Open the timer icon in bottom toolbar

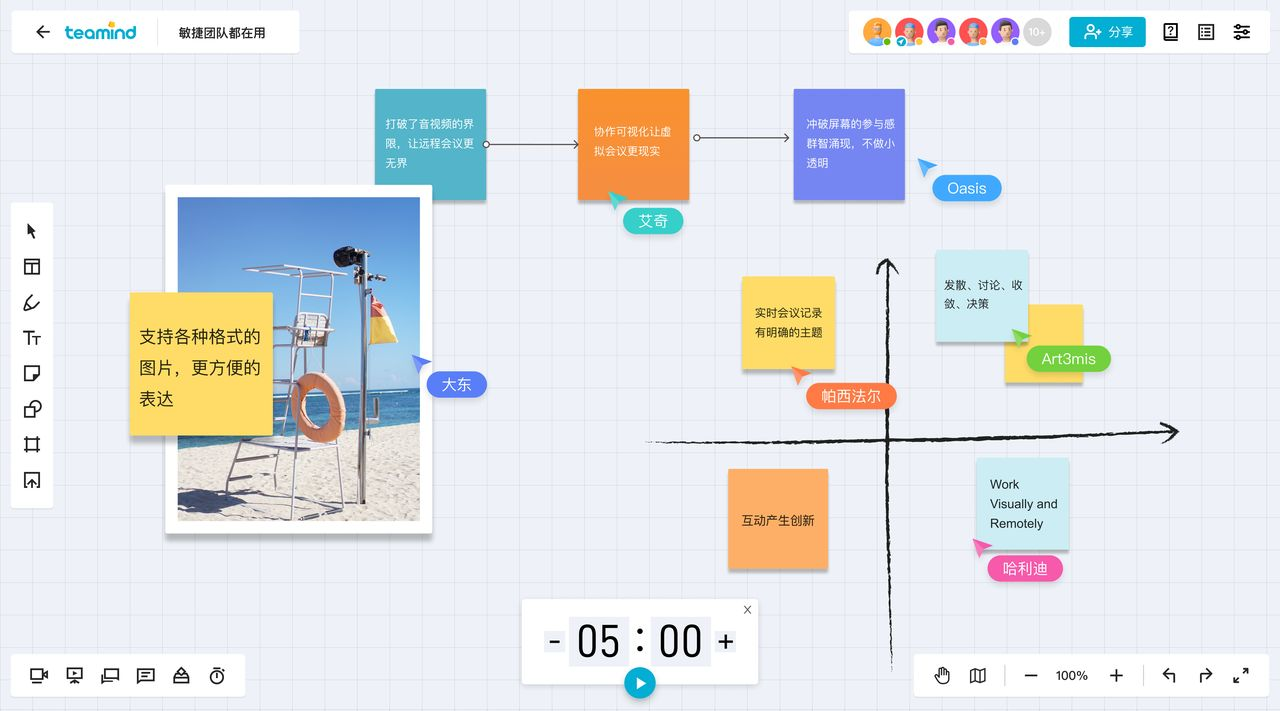coord(217,676)
